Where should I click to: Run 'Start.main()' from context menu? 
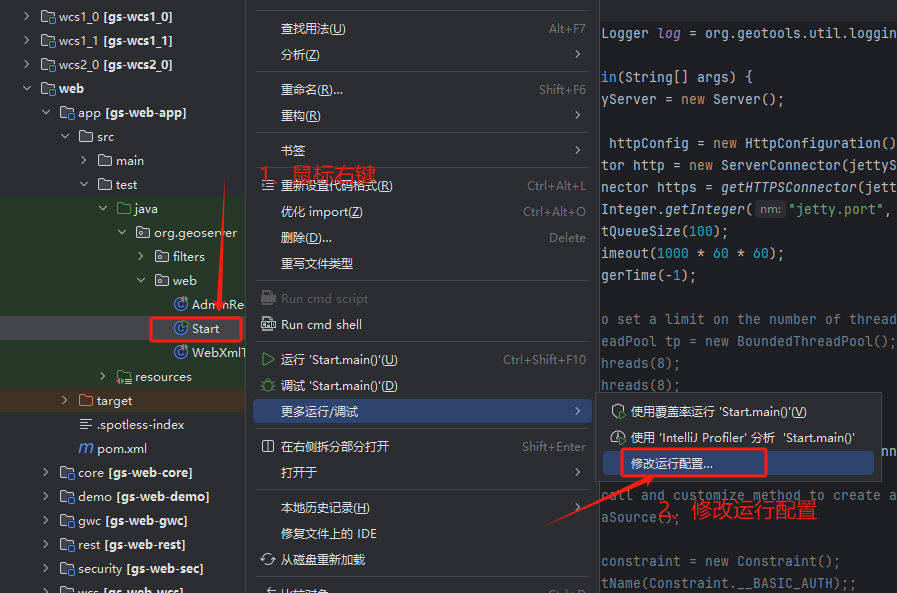[422, 359]
